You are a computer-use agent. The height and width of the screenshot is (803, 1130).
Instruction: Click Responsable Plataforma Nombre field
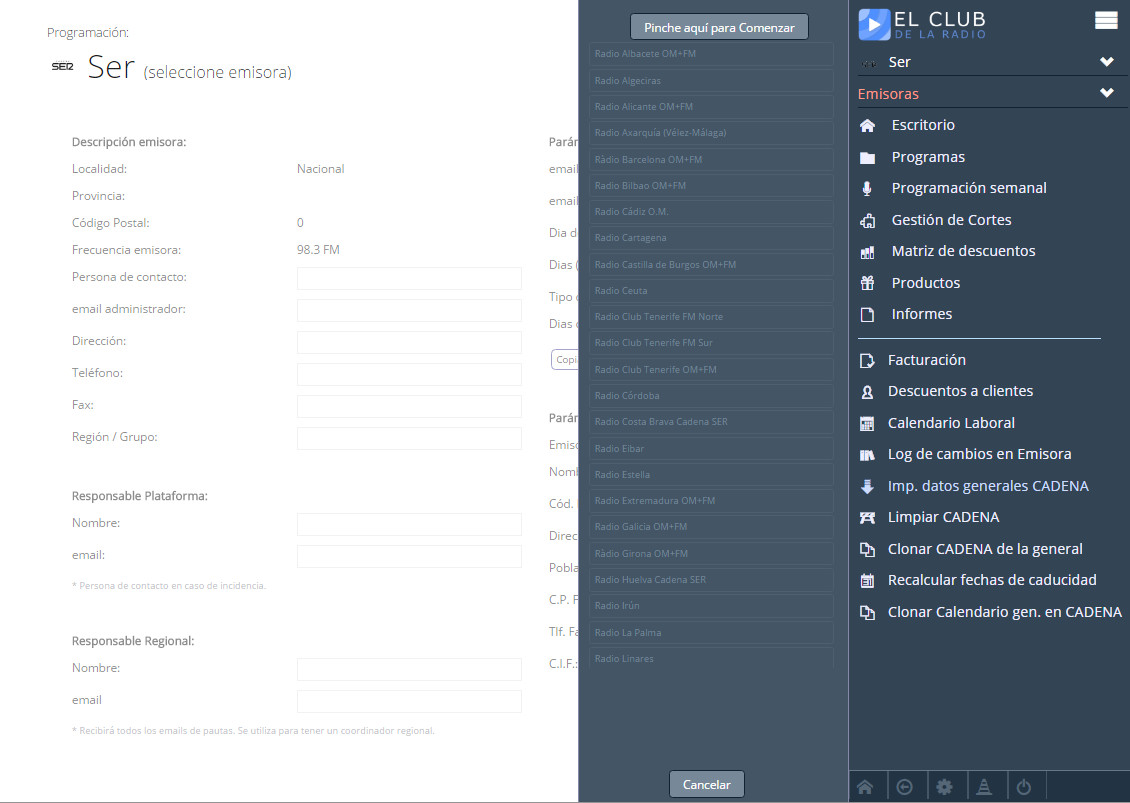click(x=409, y=524)
